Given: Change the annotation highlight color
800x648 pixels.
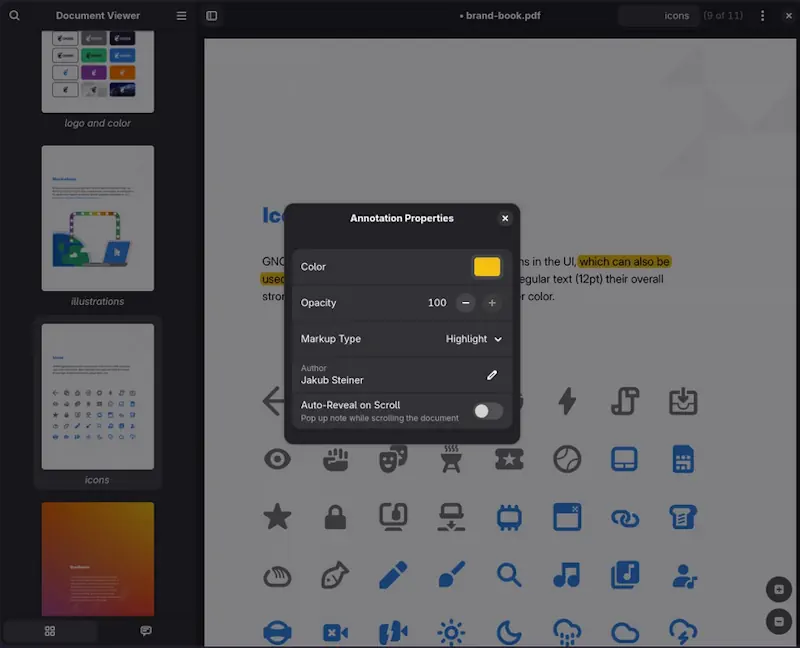Looking at the screenshot, I should [x=487, y=266].
